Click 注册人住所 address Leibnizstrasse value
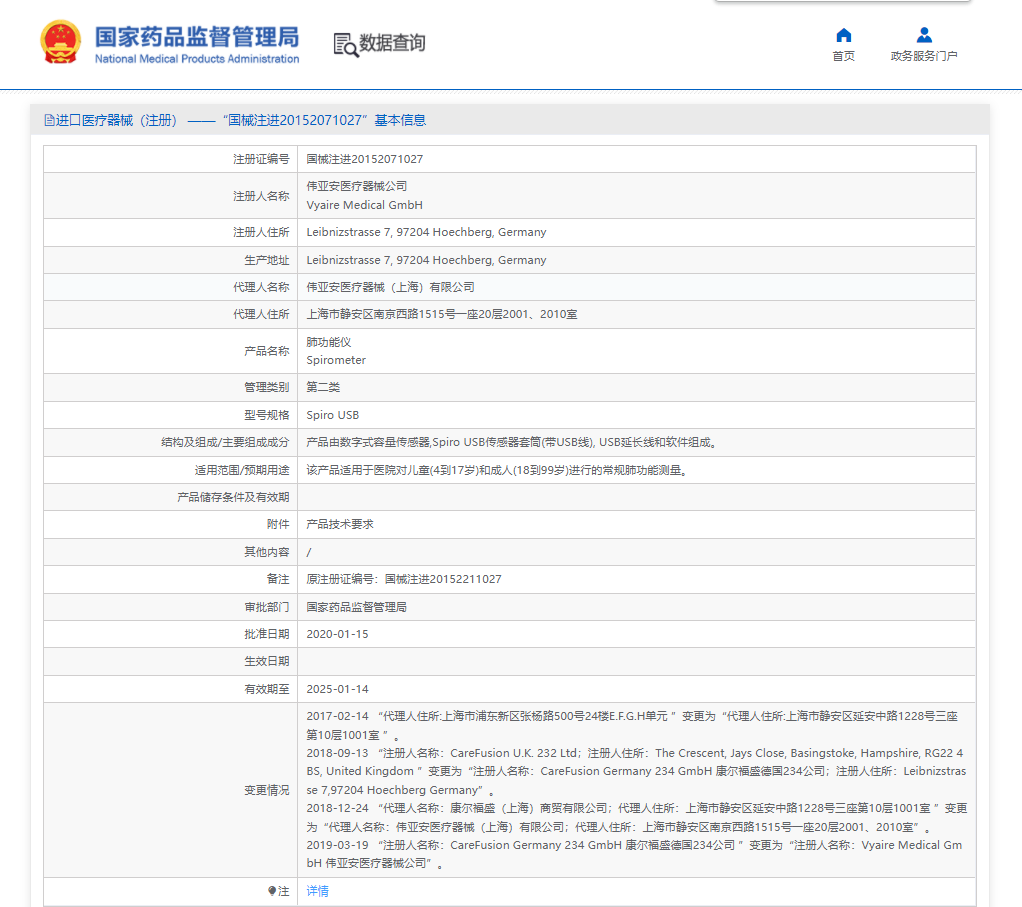This screenshot has height=907, width=1022. tap(426, 233)
